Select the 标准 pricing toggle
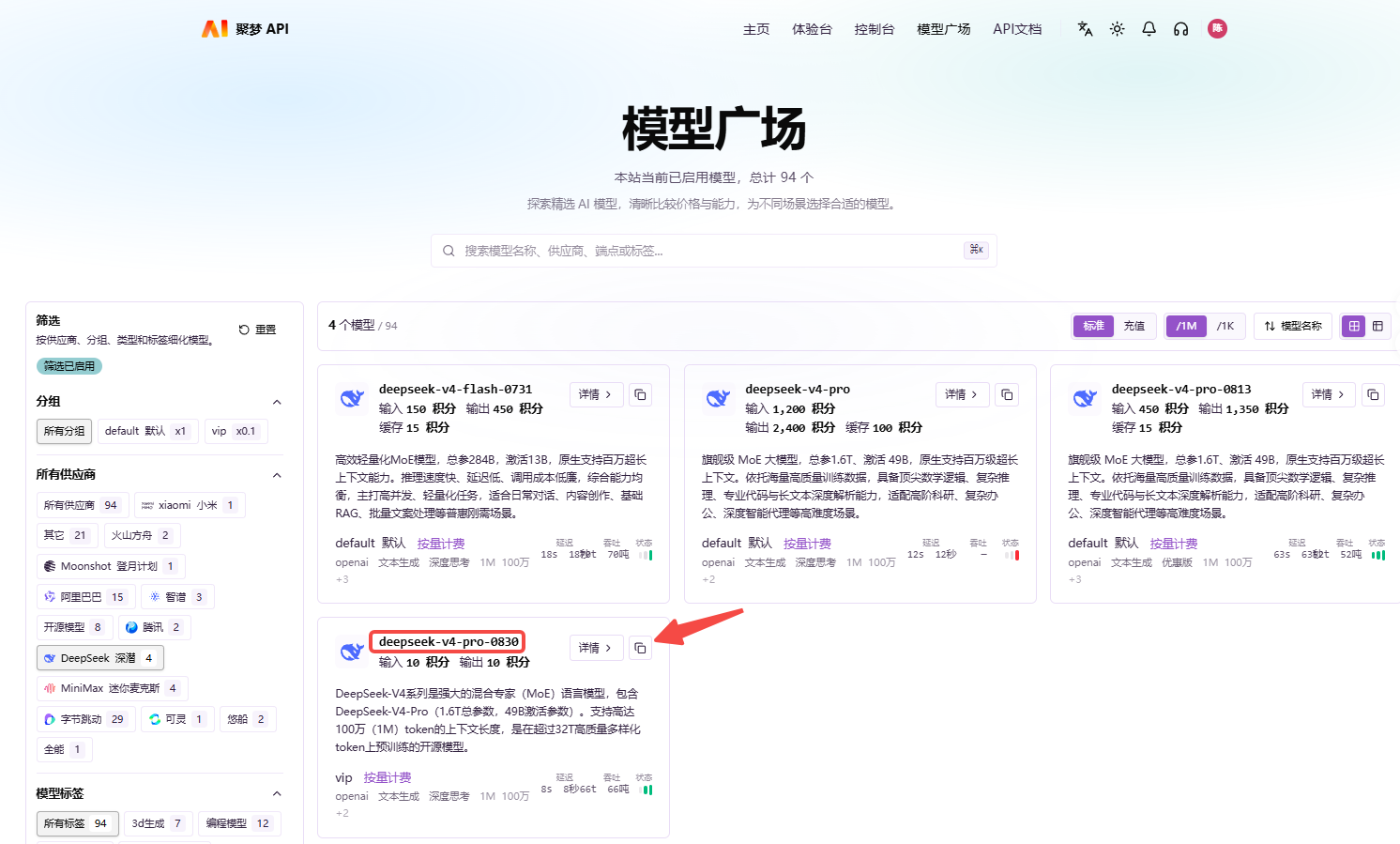Viewport: 1400px width, 844px height. [1093, 326]
